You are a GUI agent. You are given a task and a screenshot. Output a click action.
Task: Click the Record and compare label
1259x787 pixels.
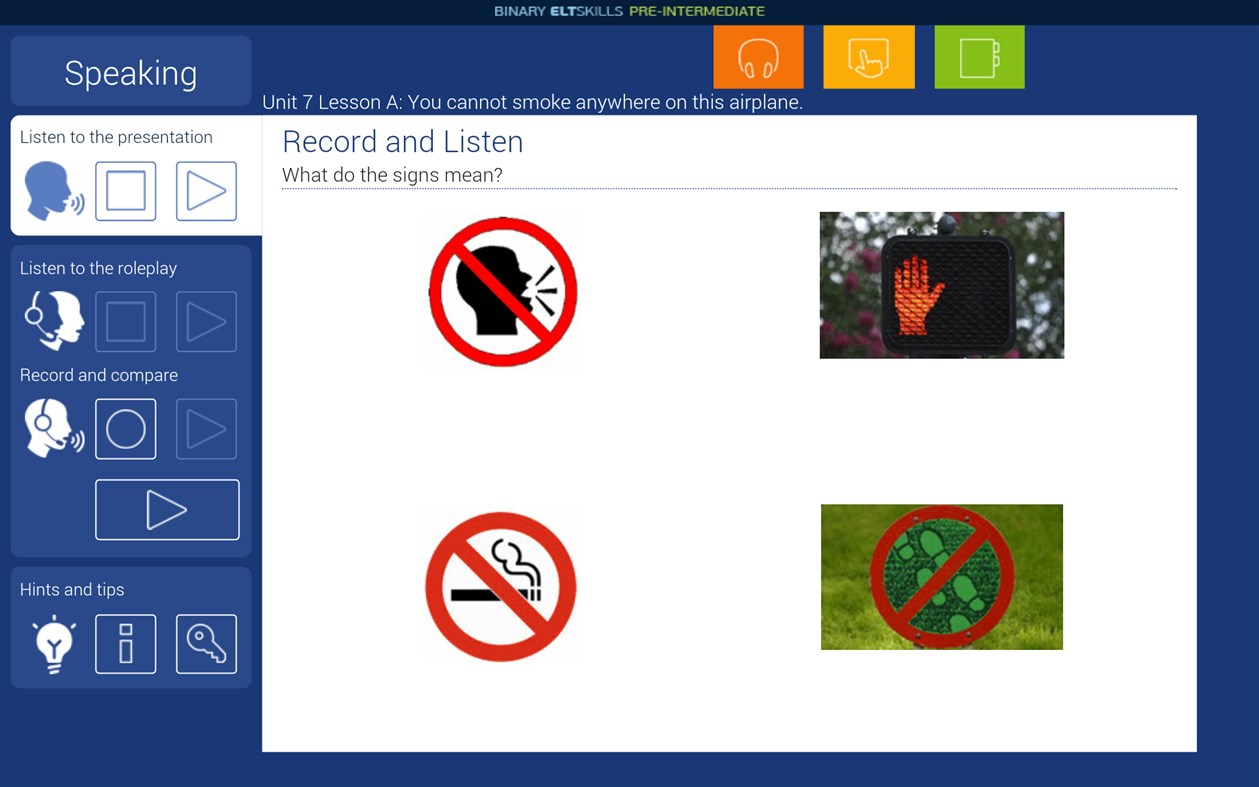pyautogui.click(x=99, y=375)
